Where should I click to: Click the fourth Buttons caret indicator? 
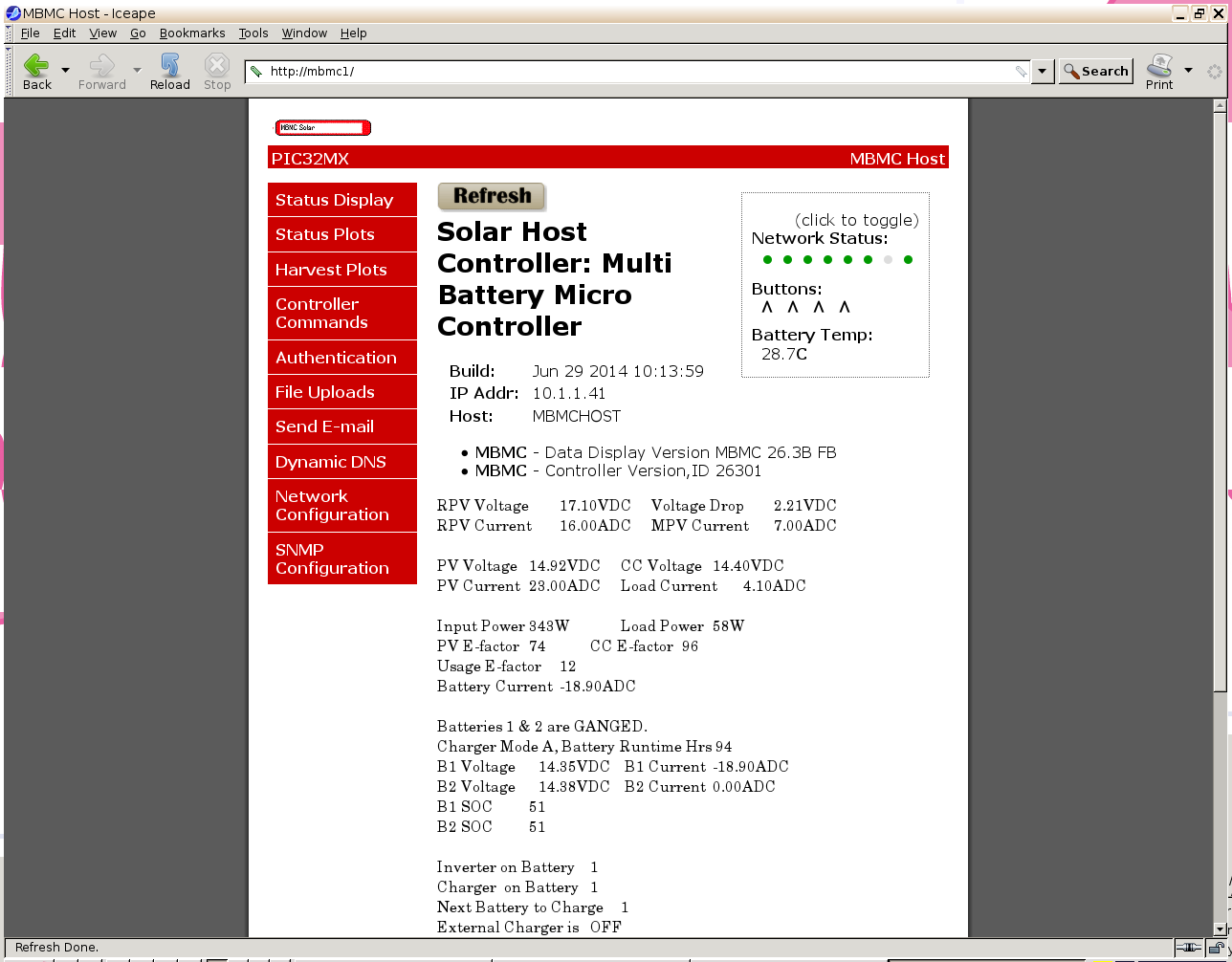(x=845, y=307)
